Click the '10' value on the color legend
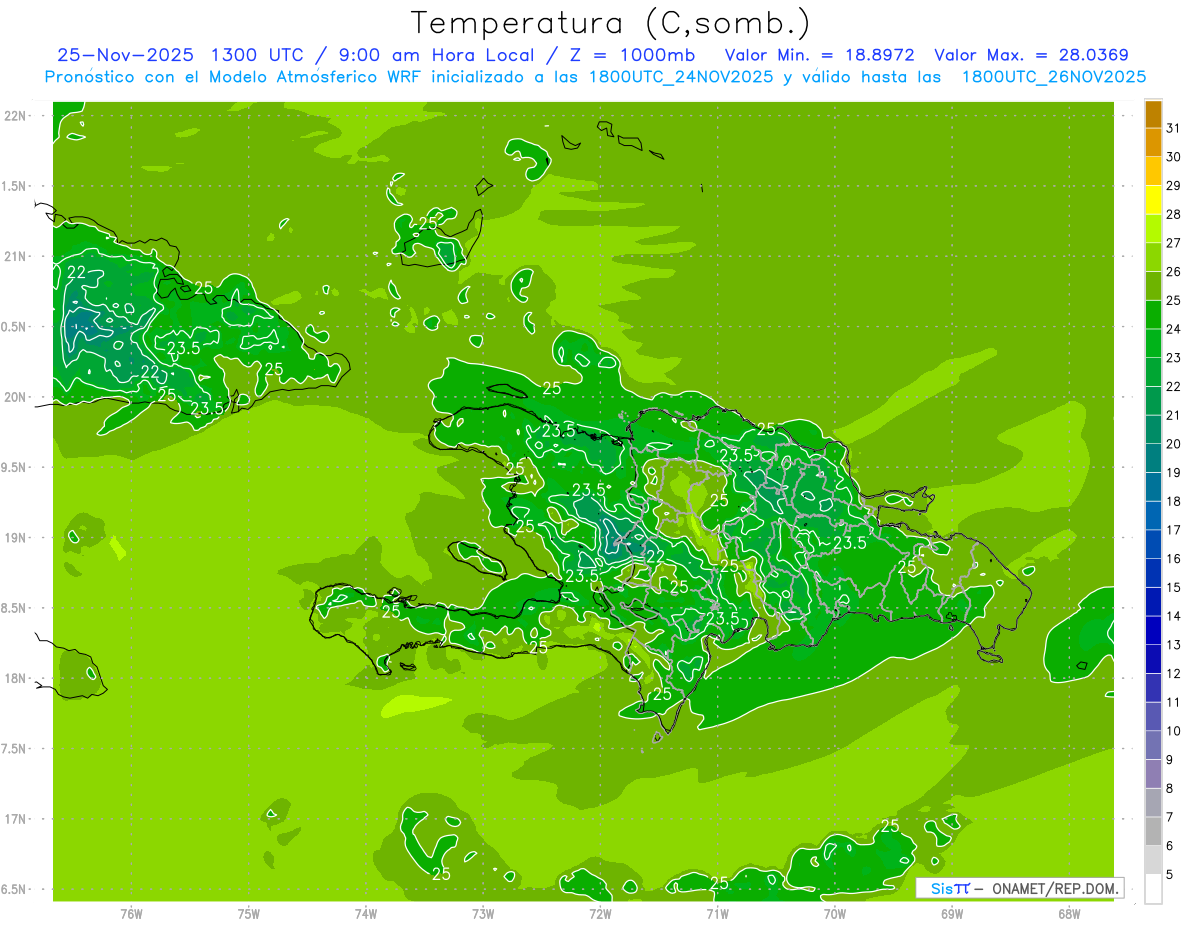The image size is (1200, 927). 1174,731
